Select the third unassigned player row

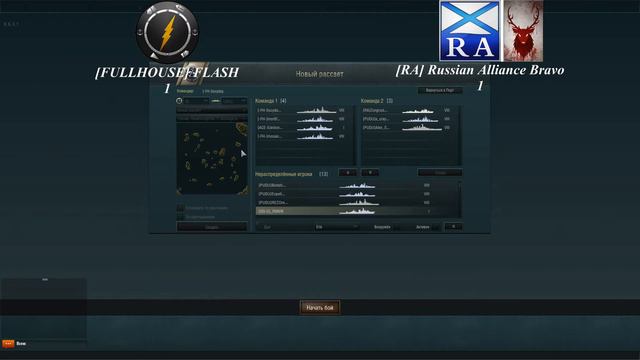(357, 202)
